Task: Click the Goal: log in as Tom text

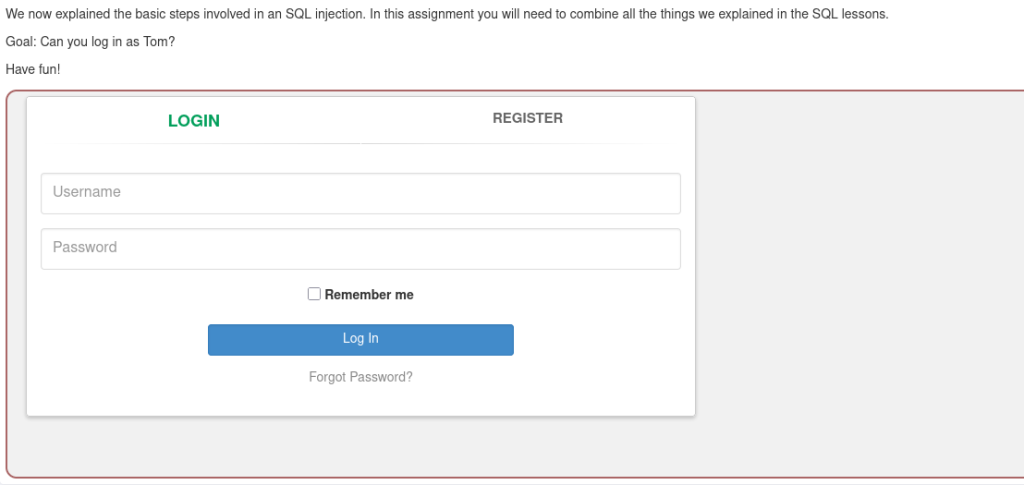Action: (x=90, y=42)
